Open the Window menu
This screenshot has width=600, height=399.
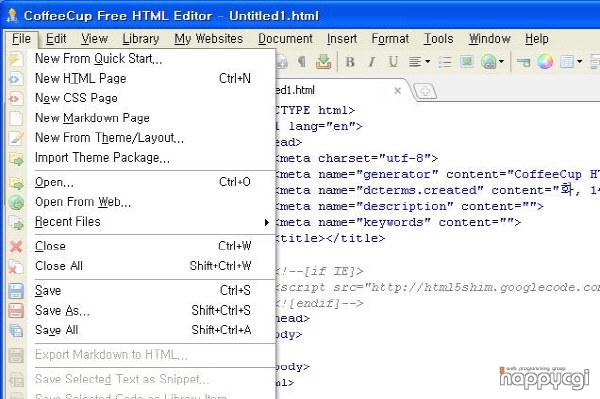(x=489, y=39)
